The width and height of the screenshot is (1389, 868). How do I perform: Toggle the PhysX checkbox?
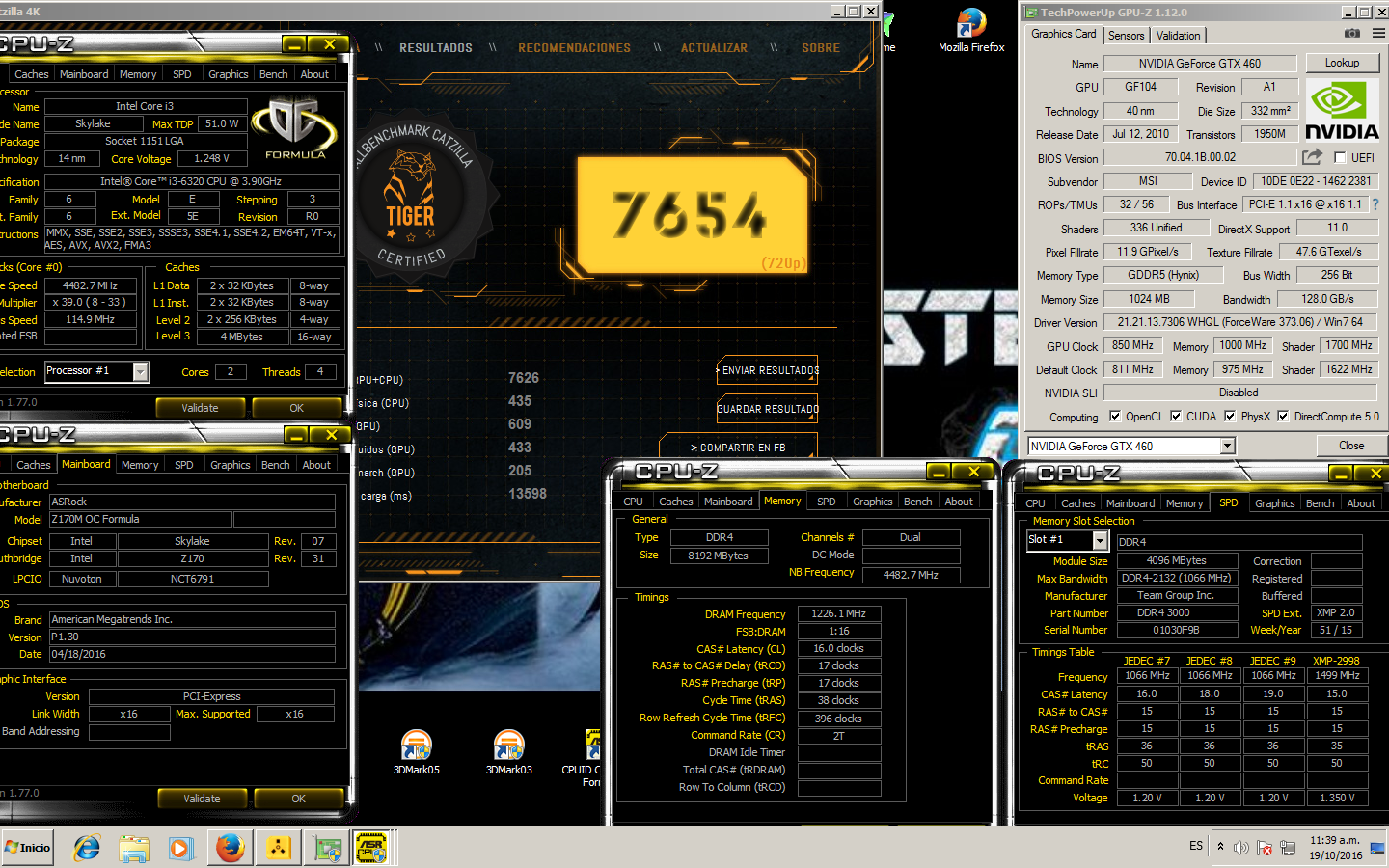click(1230, 417)
